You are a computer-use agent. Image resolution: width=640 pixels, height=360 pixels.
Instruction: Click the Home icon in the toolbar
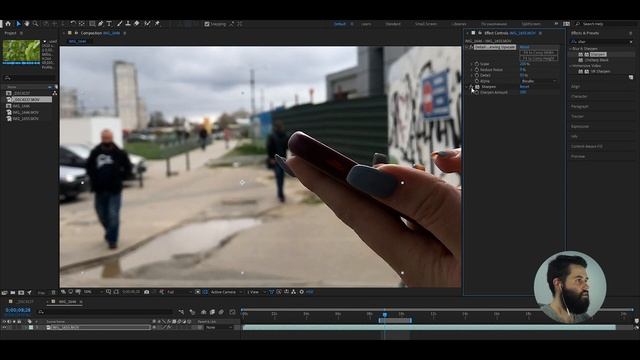tap(8, 24)
